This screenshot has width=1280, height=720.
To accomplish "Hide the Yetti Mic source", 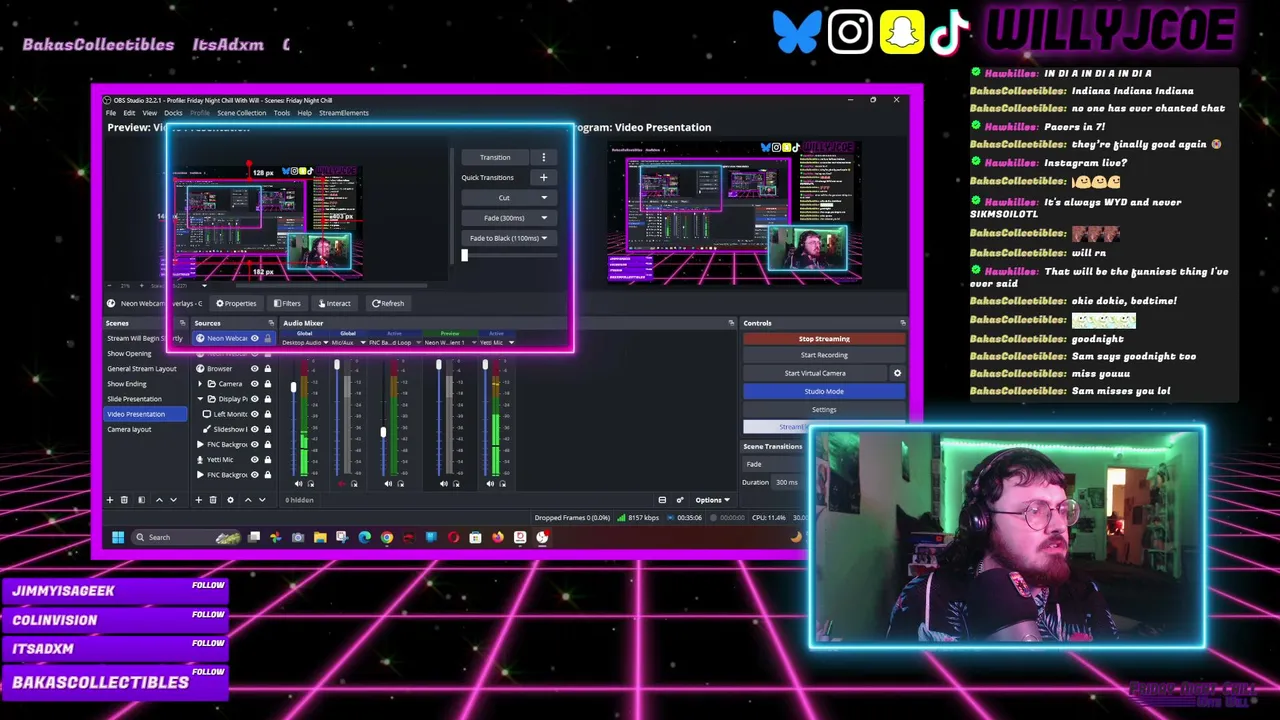I will coord(254,460).
